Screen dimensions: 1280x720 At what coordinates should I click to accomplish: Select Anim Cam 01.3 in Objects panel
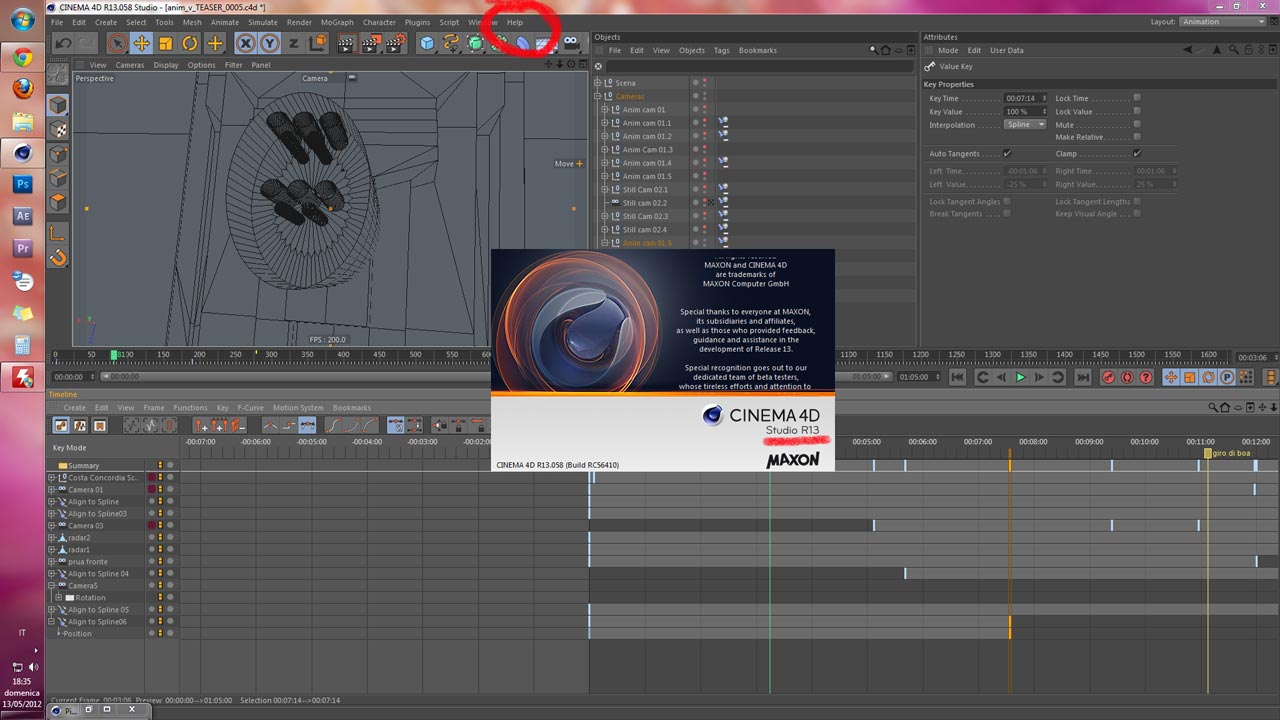[647, 149]
